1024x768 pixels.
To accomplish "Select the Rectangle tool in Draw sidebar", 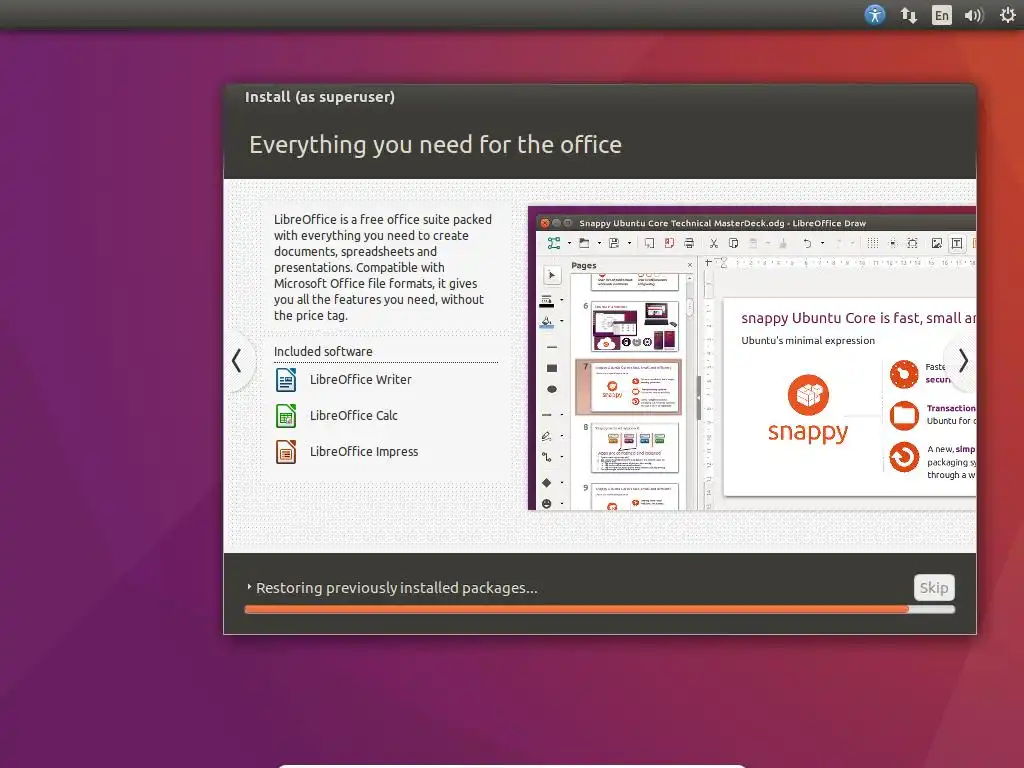I will coord(552,368).
